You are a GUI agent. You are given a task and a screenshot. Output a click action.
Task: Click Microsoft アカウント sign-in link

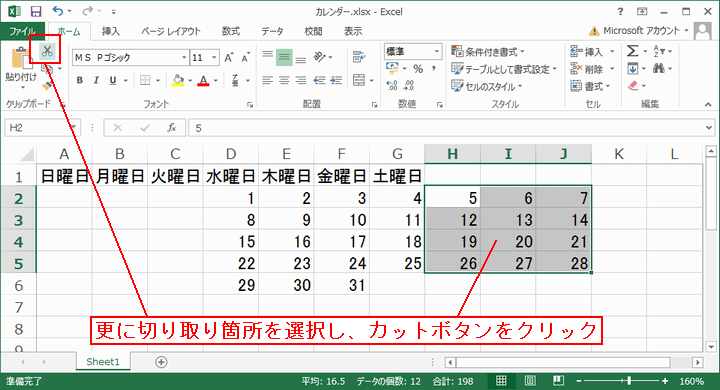pyautogui.click(x=641, y=31)
